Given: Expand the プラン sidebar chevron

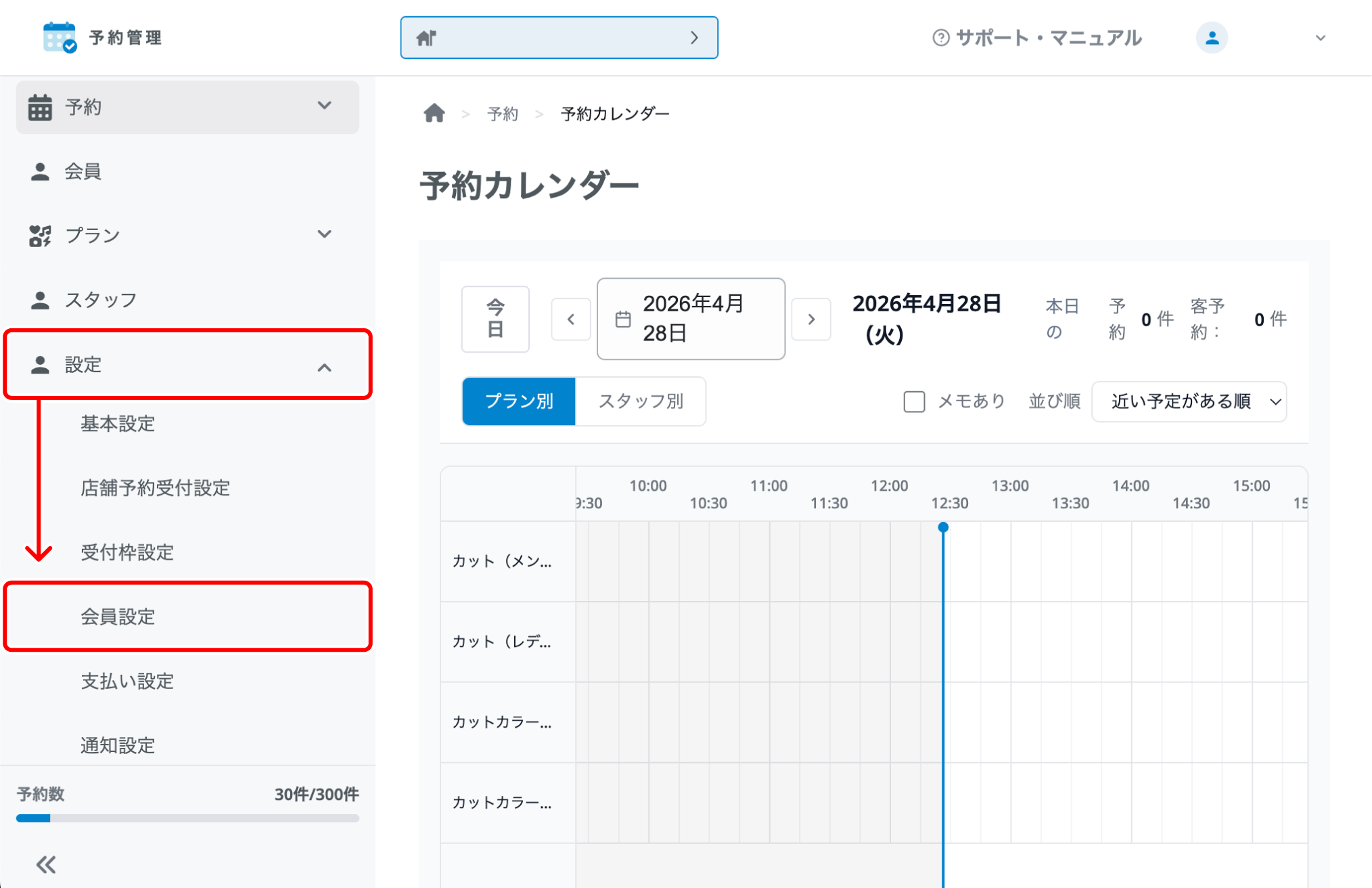Looking at the screenshot, I should click(x=325, y=234).
